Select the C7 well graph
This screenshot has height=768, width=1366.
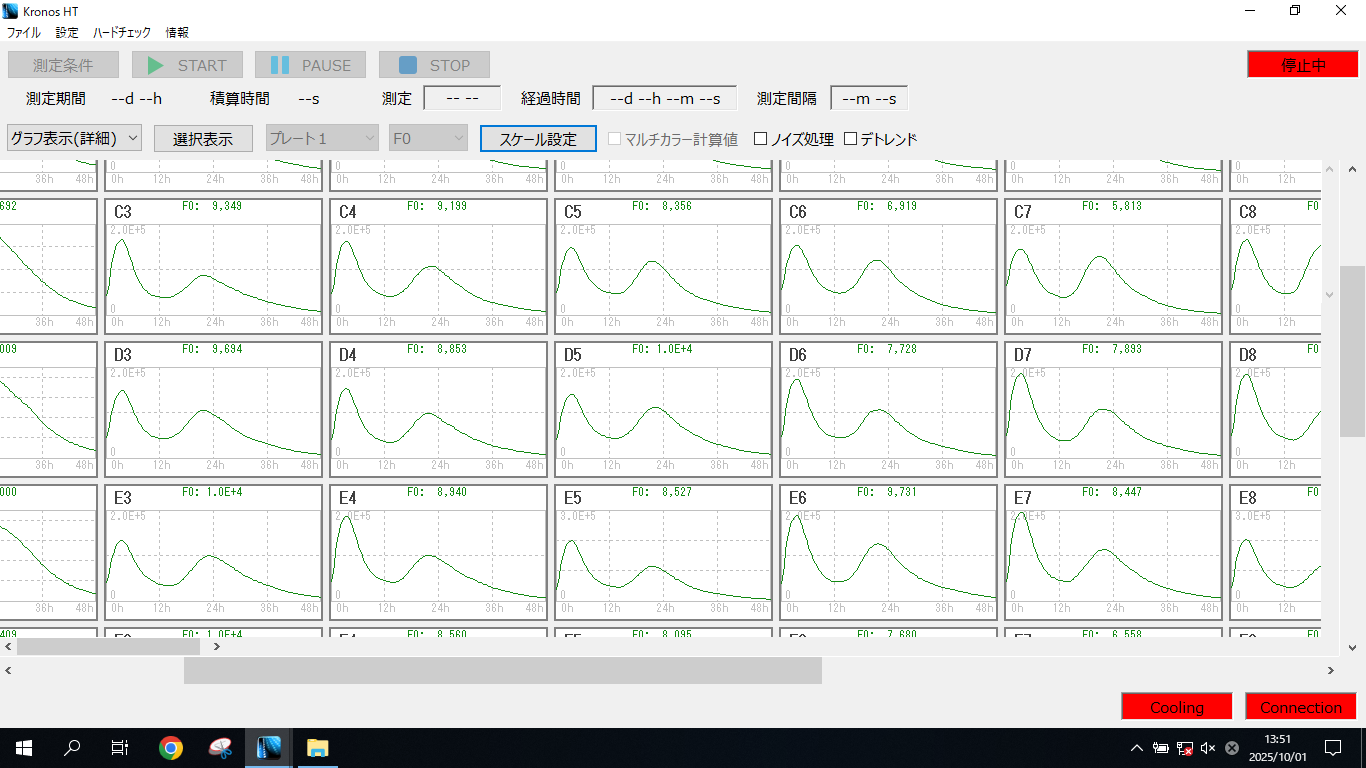click(1114, 266)
